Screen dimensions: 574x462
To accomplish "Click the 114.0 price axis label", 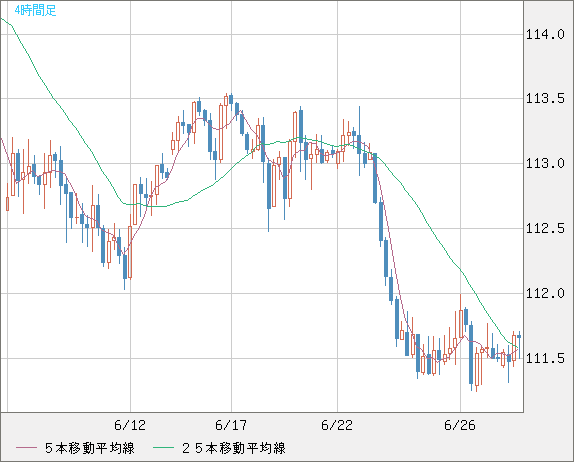I will [545, 35].
